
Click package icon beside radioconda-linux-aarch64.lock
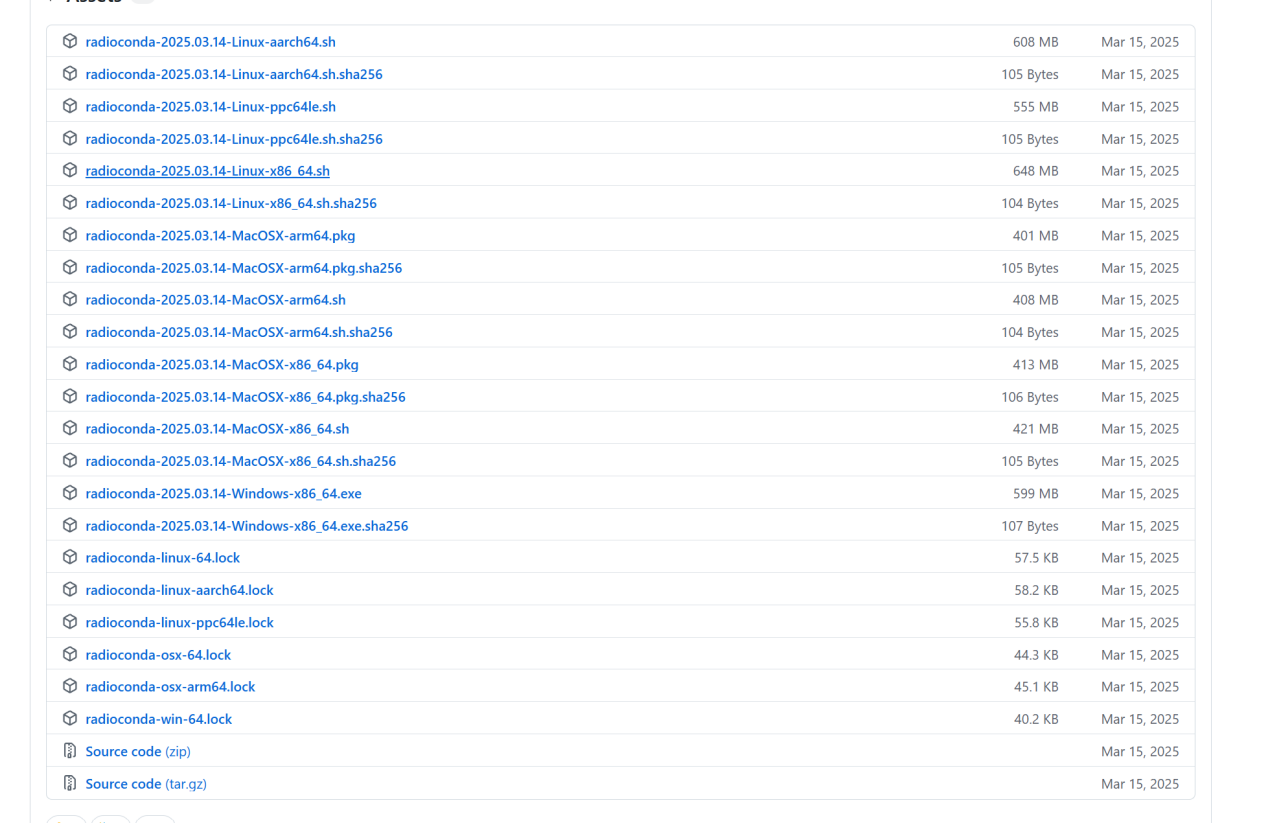70,590
